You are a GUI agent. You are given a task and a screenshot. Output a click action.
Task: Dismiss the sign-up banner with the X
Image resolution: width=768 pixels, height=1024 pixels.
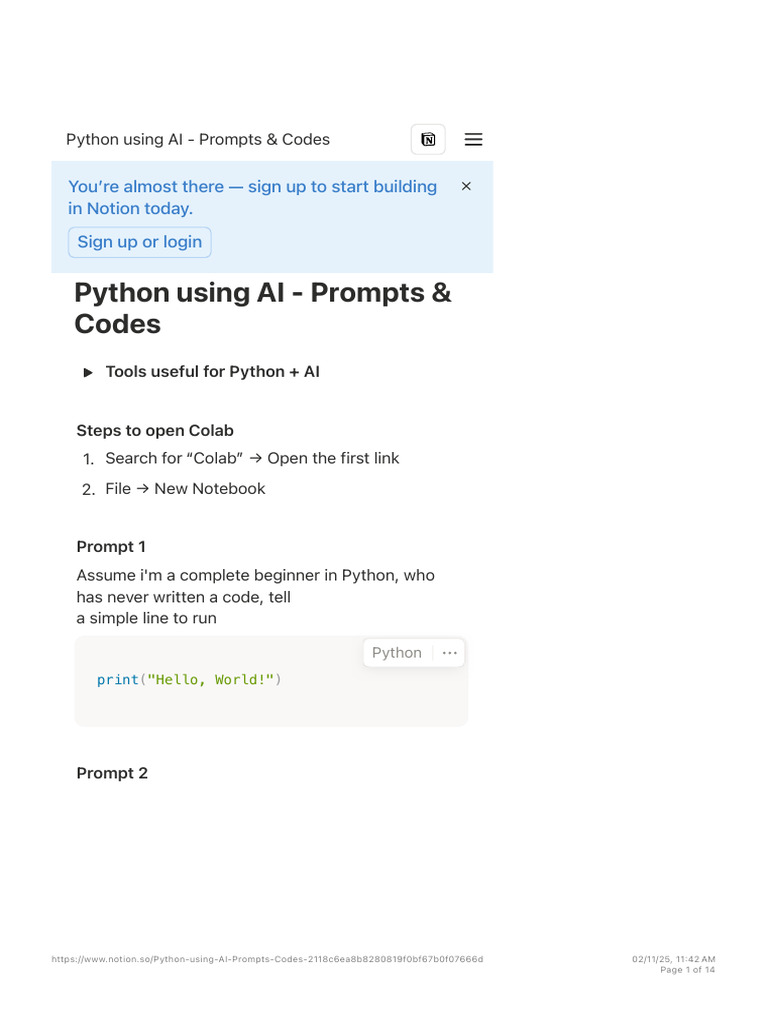coord(466,186)
